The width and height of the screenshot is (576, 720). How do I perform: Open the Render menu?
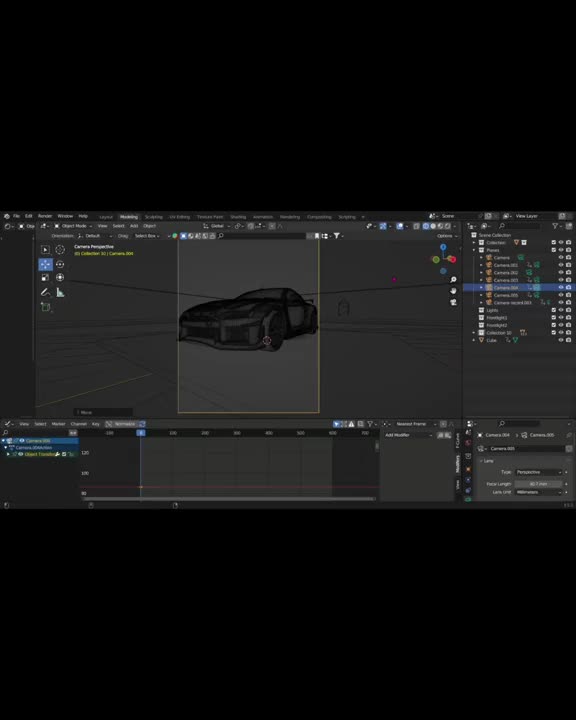pos(45,216)
